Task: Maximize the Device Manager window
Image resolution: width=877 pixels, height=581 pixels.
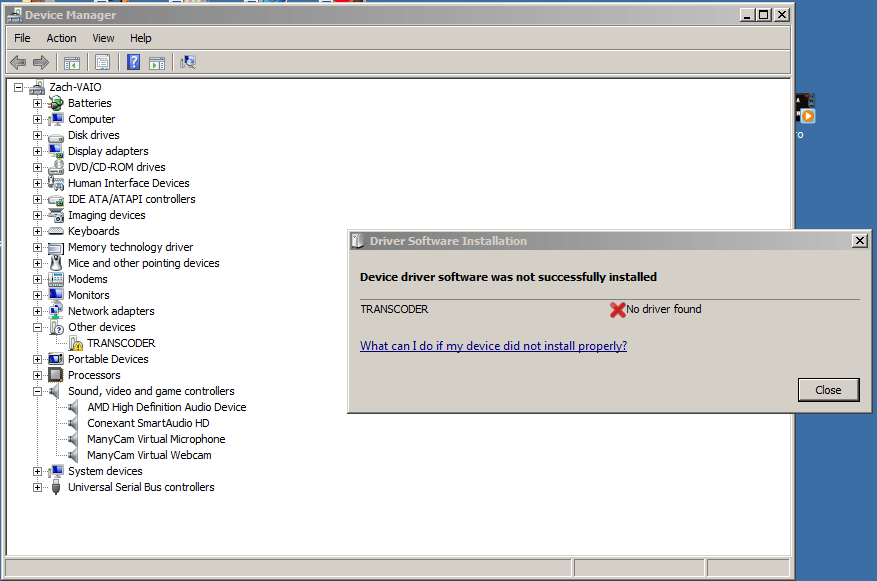Action: point(764,15)
